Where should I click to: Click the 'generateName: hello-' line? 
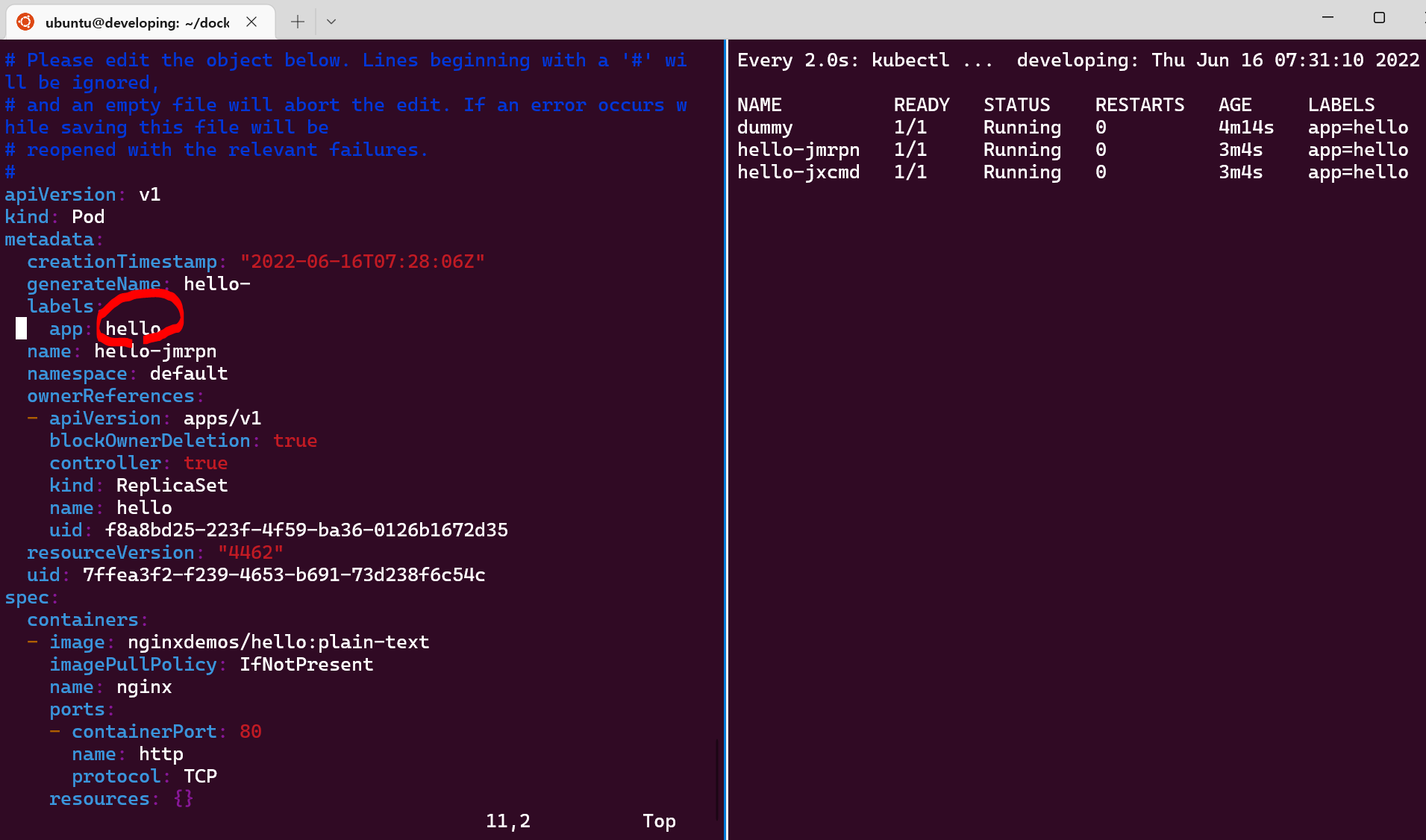pyautogui.click(x=139, y=284)
